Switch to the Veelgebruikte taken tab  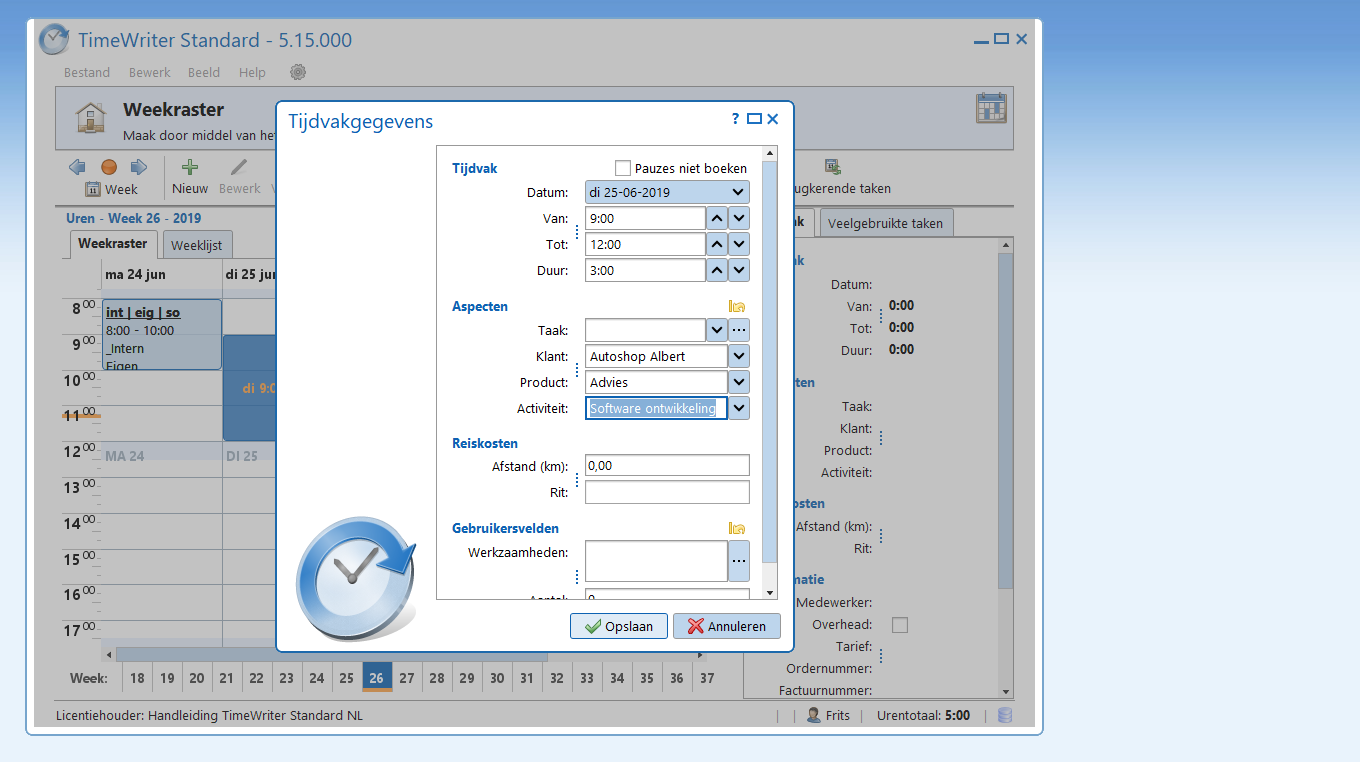point(886,223)
